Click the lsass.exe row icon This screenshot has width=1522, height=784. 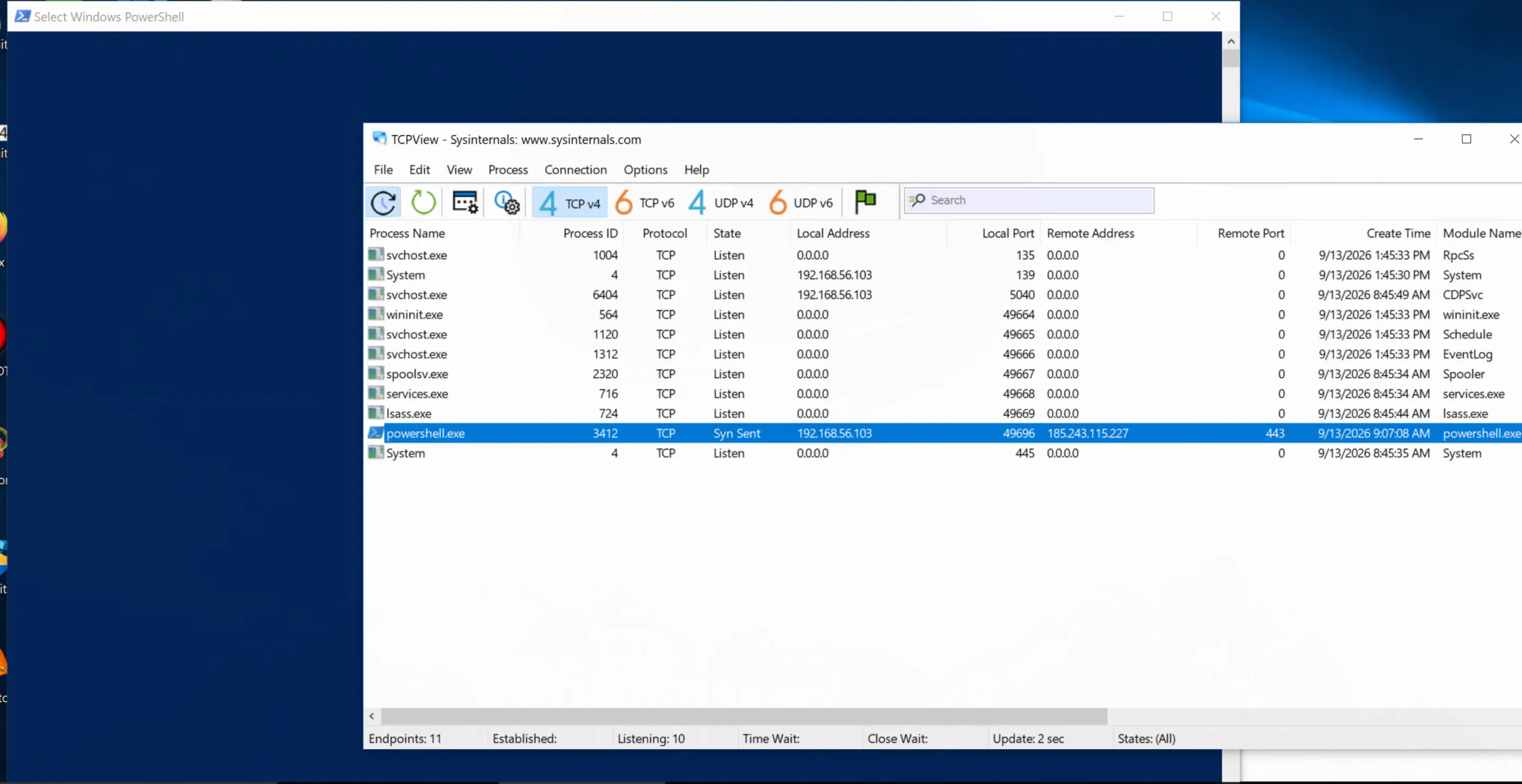(376, 412)
